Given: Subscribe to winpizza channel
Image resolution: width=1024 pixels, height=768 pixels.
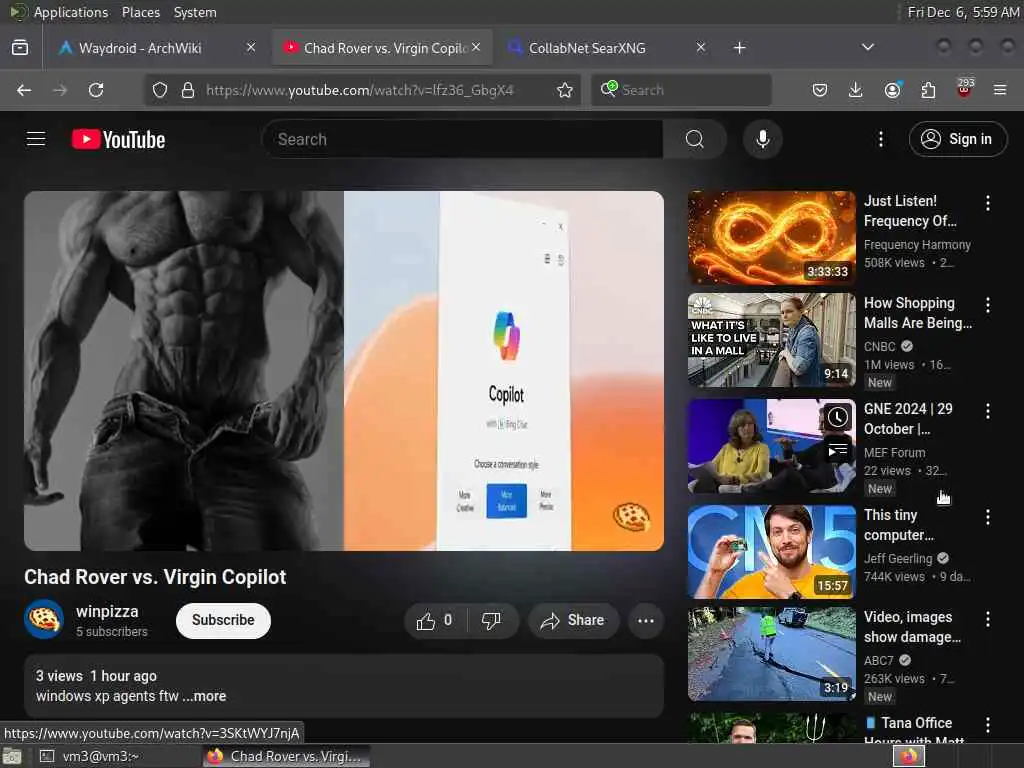Looking at the screenshot, I should [223, 620].
